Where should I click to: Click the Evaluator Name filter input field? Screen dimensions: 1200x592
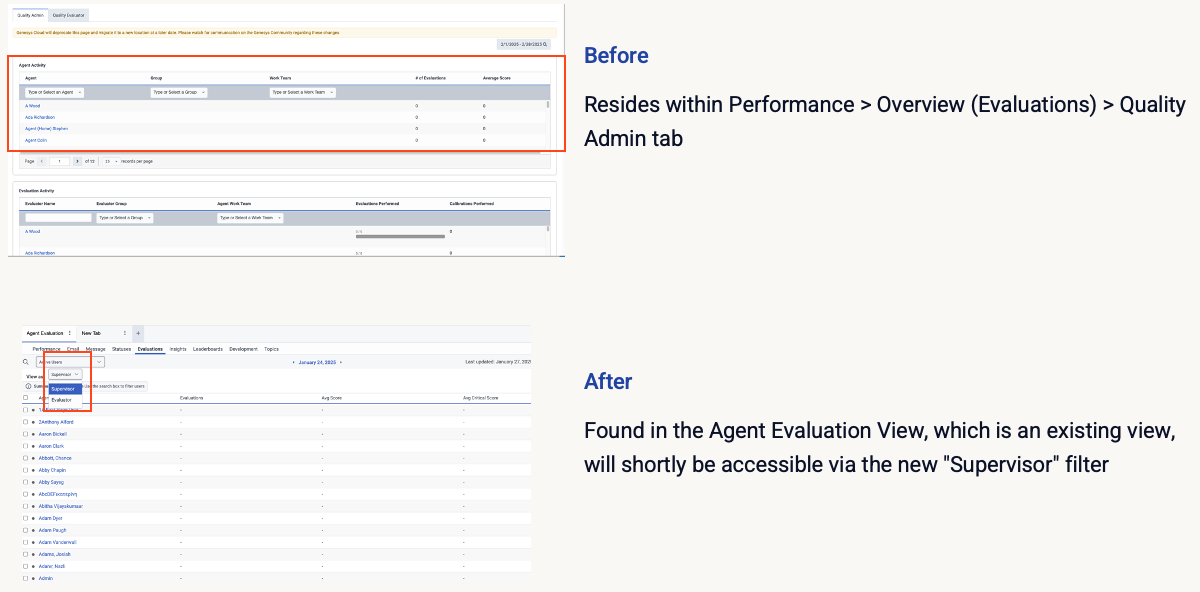[x=58, y=217]
